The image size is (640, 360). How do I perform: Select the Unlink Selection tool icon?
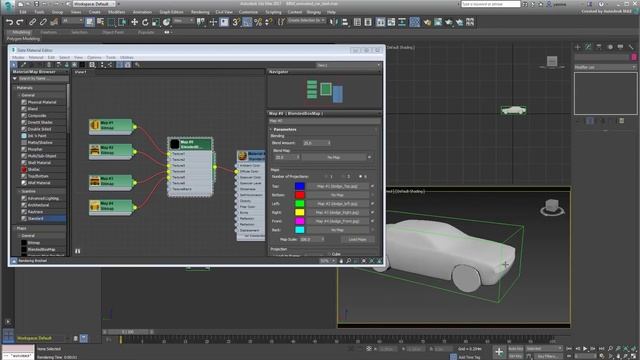[x=43, y=22]
